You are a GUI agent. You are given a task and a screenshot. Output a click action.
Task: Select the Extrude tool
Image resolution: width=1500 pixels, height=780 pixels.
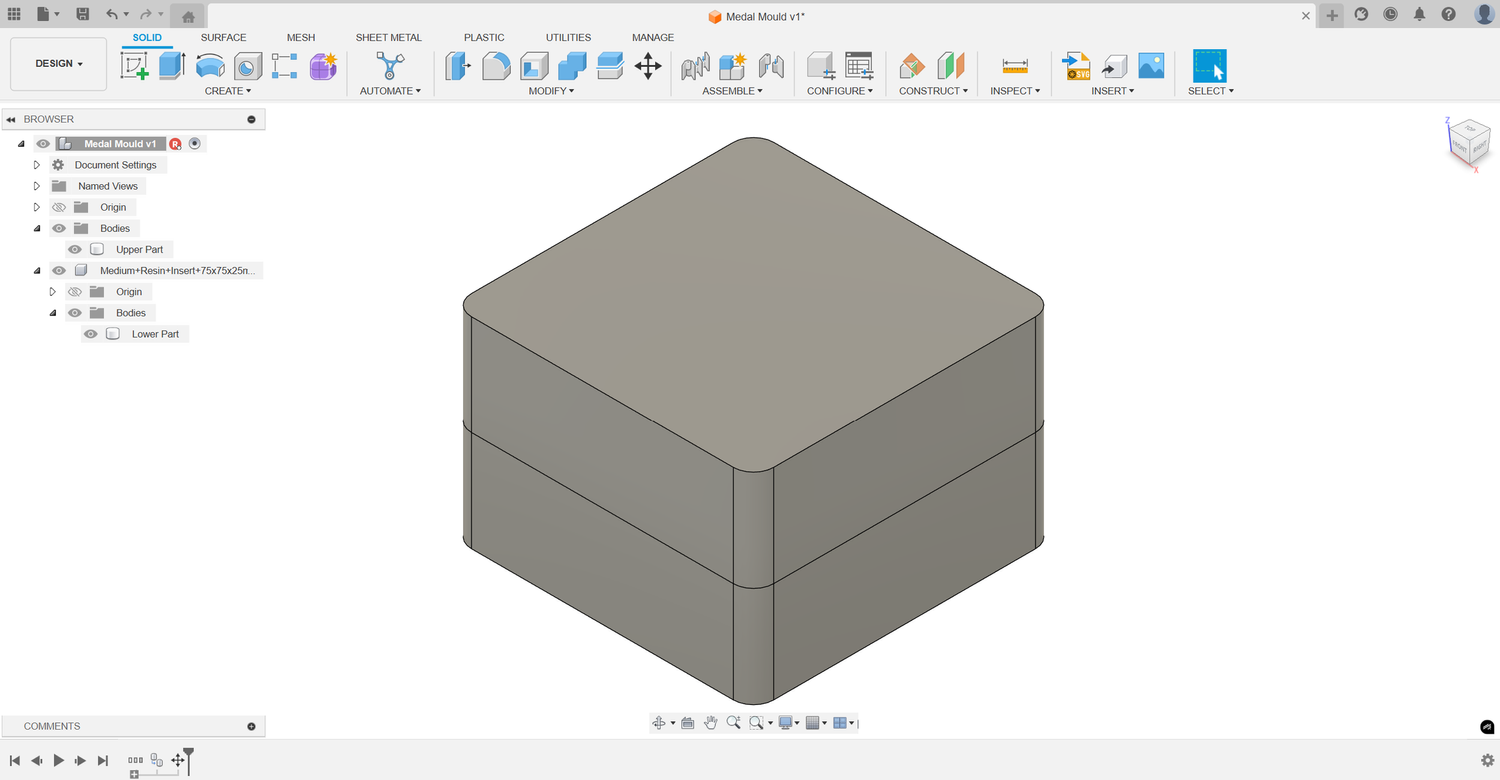[172, 66]
